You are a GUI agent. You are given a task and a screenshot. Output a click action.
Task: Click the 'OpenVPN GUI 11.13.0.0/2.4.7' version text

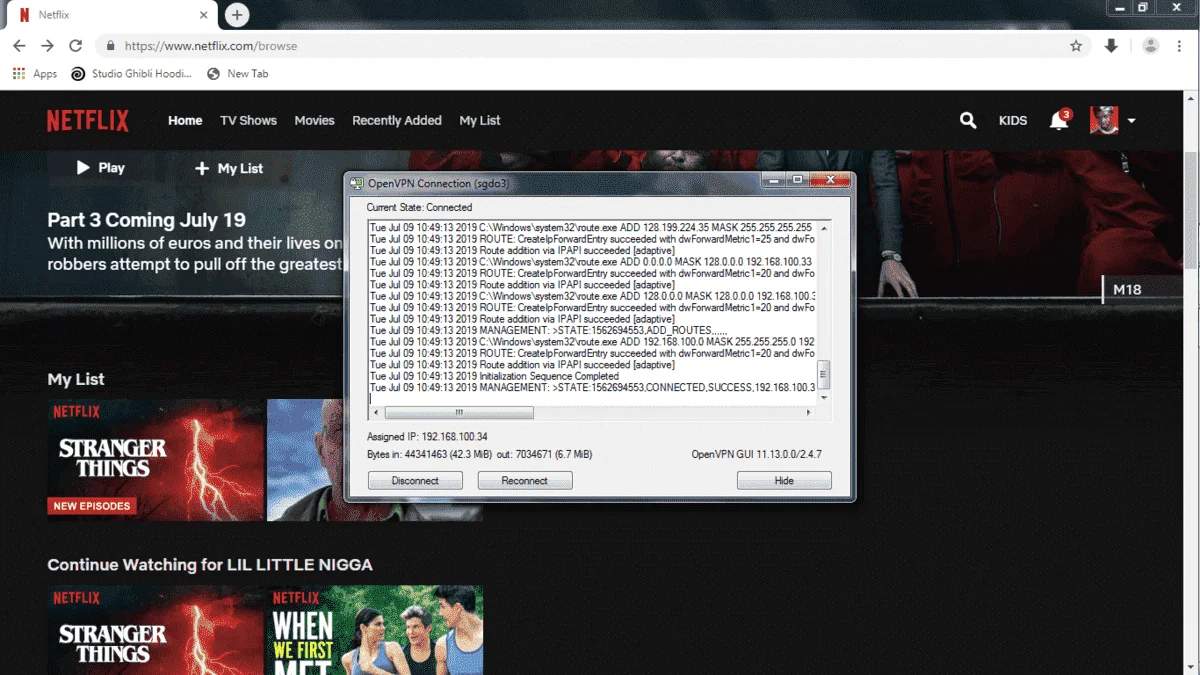[757, 454]
